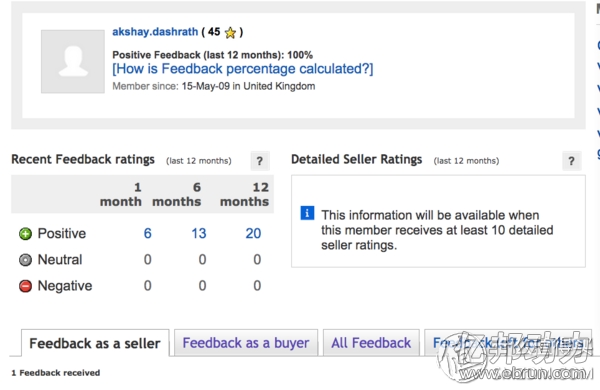Click the gray Neutral circle icon
The width and height of the screenshot is (600, 390).
coord(25,260)
